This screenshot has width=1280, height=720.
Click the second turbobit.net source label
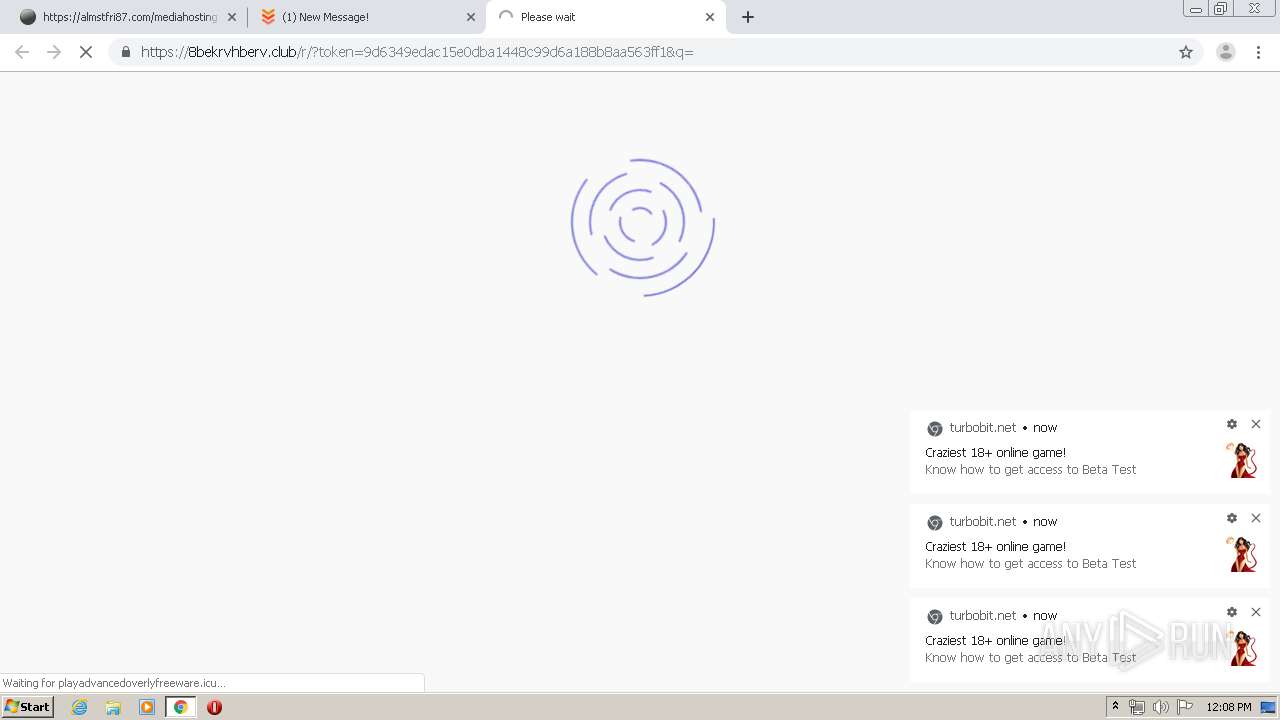point(983,521)
